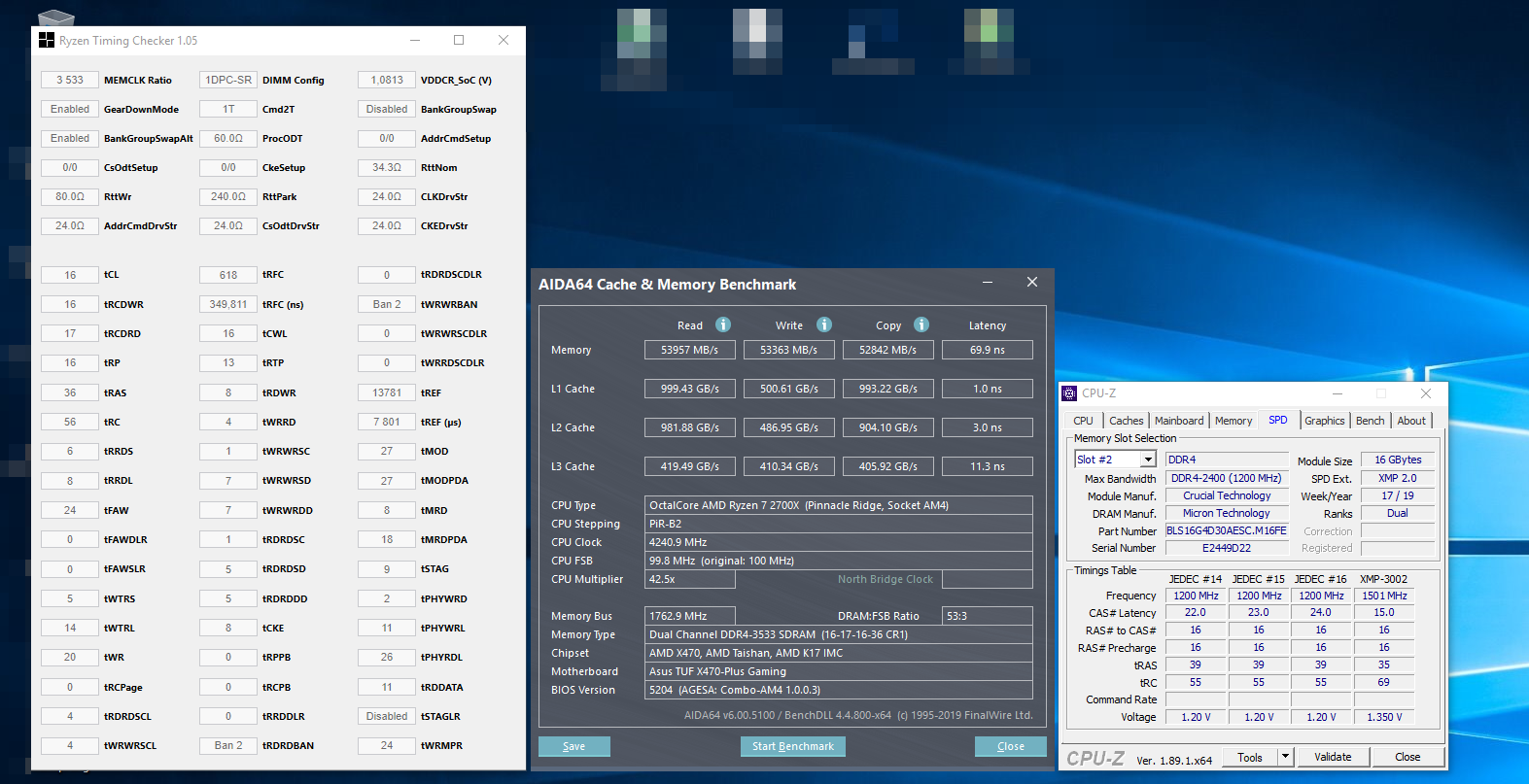Open the Graphics tab in CPU-Z

click(x=1325, y=421)
